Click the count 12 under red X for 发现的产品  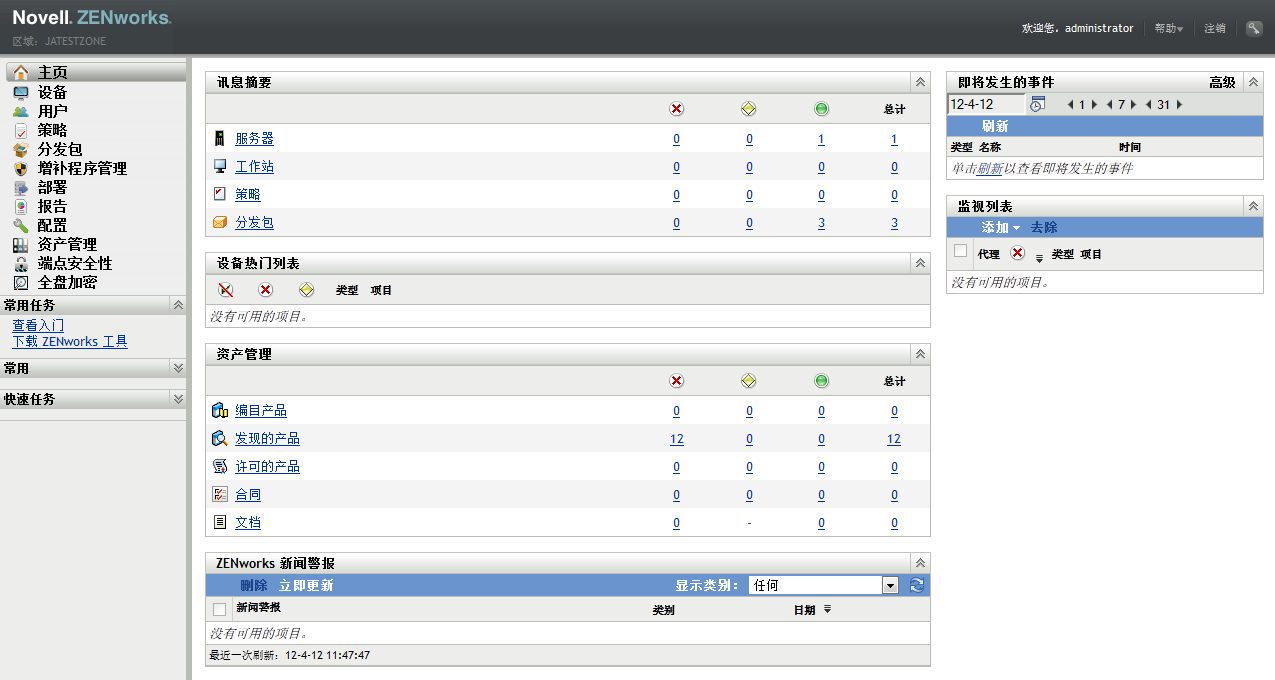point(677,439)
